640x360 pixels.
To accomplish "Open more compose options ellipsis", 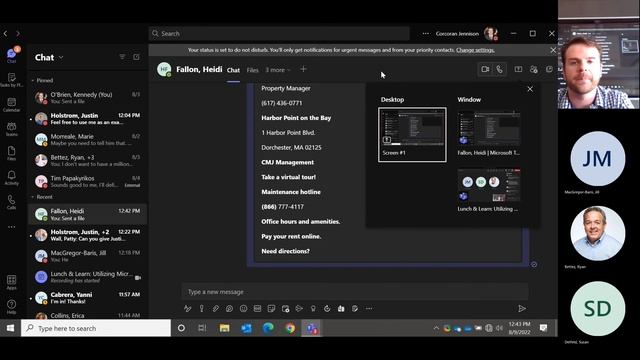I will point(369,309).
